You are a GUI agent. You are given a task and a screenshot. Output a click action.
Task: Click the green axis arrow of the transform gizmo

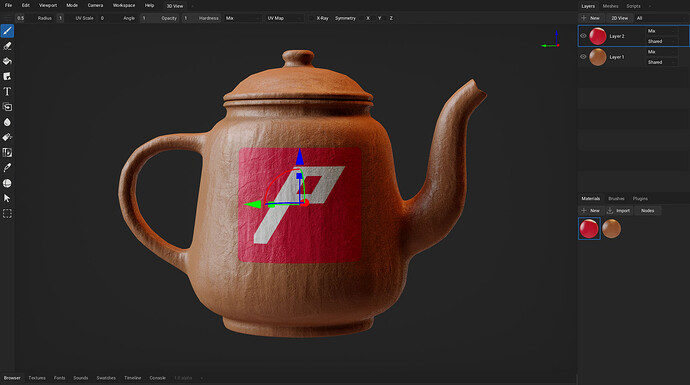click(253, 204)
